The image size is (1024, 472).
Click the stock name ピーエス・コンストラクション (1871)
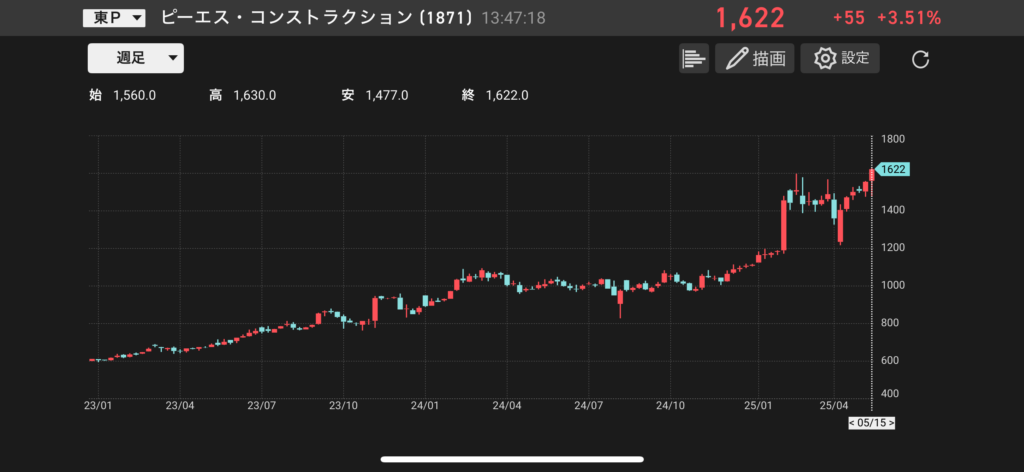click(317, 18)
